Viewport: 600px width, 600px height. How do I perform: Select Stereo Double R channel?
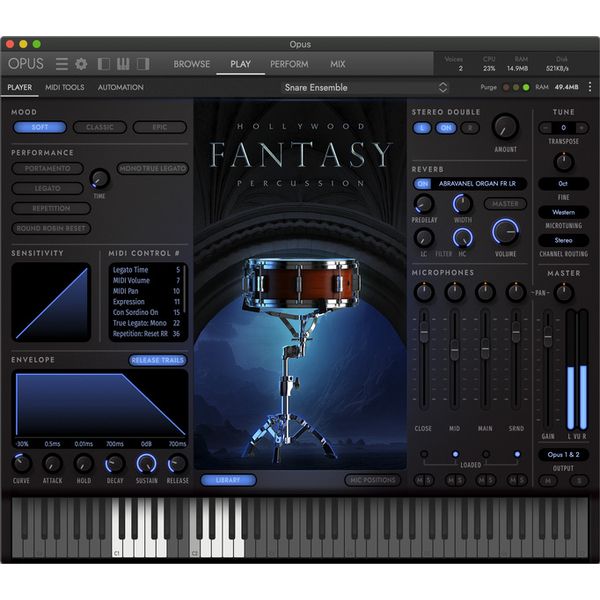coord(470,128)
